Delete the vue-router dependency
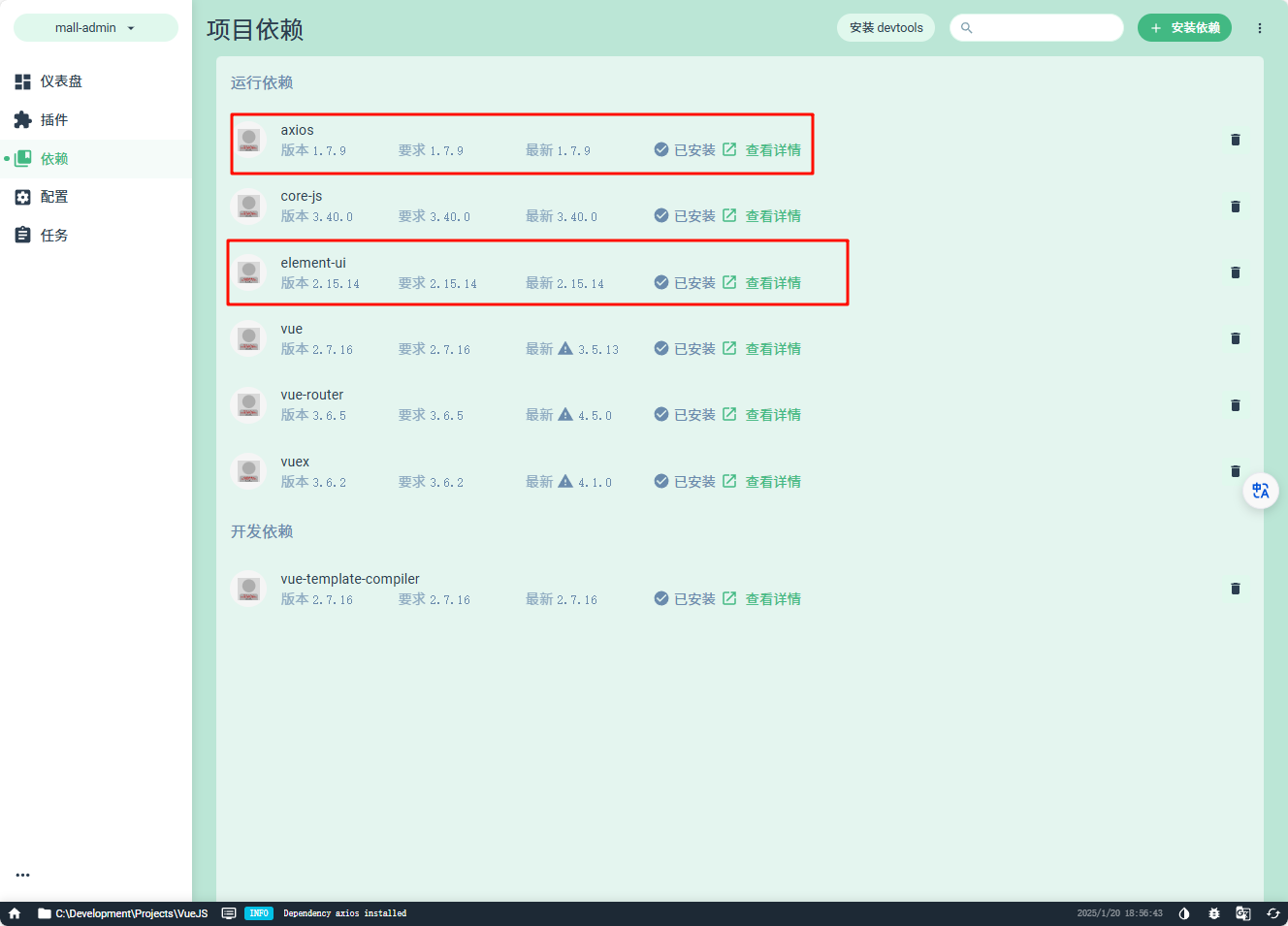The height and width of the screenshot is (926, 1288). click(1236, 405)
